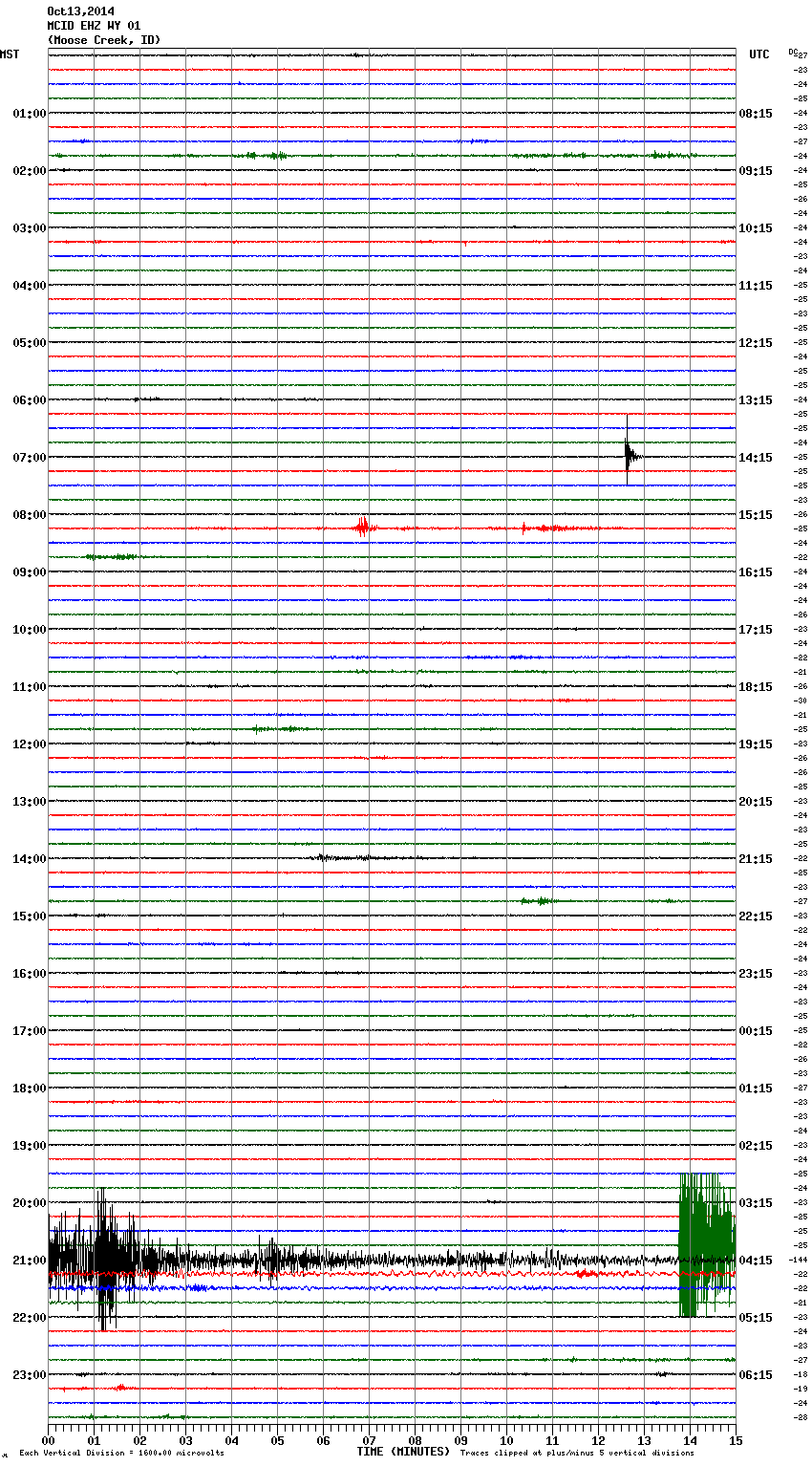Viewport: 812px width, 1466px height.
Task: Click the '05' minute label on the bottom axis
Action: (x=277, y=1439)
